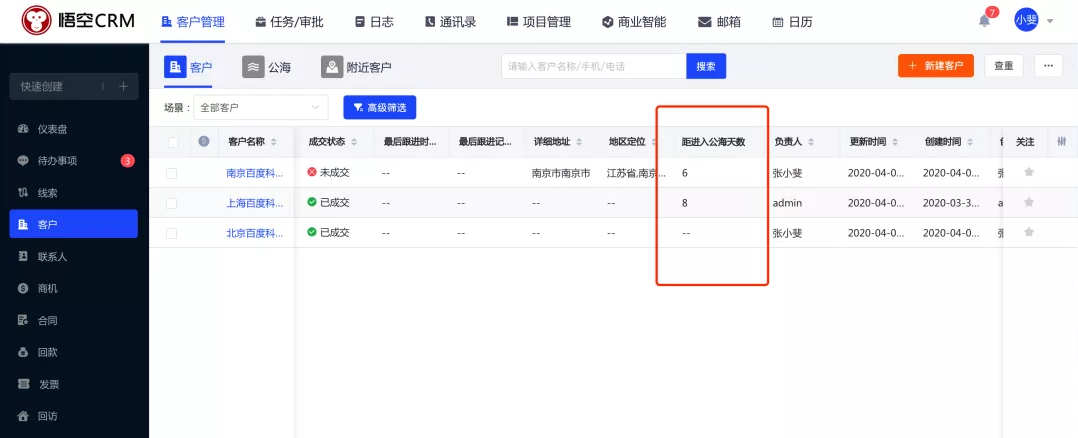1078x438 pixels.
Task: Open the 任务/审批 top menu
Action: point(289,21)
